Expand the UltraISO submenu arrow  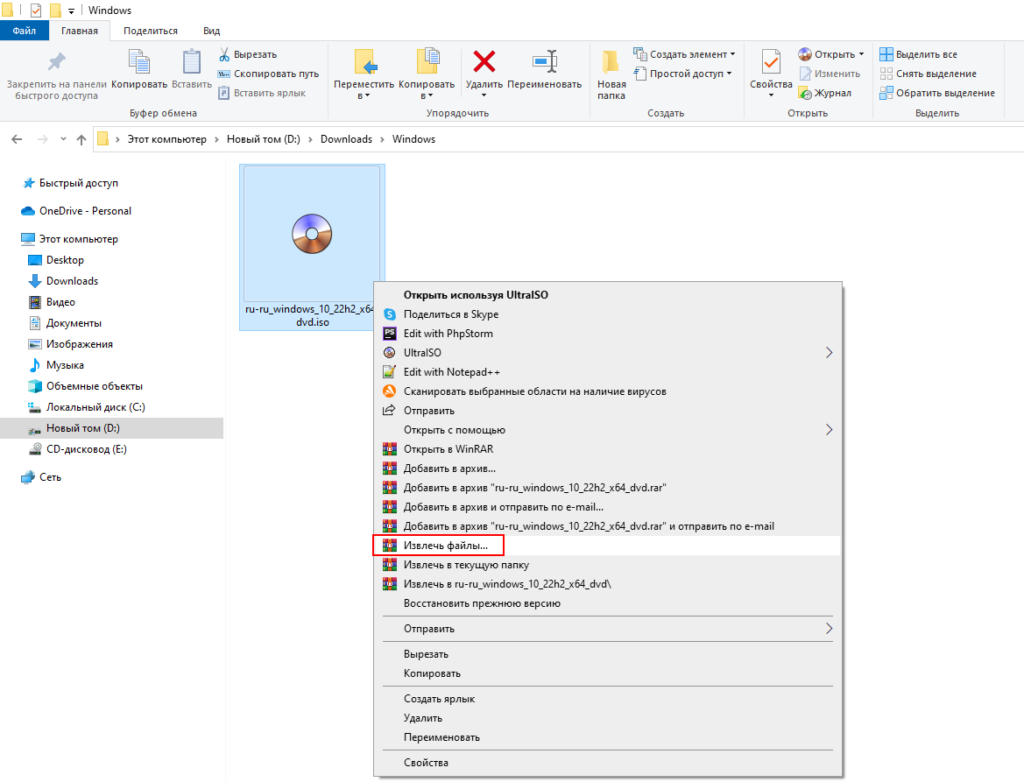tap(828, 353)
